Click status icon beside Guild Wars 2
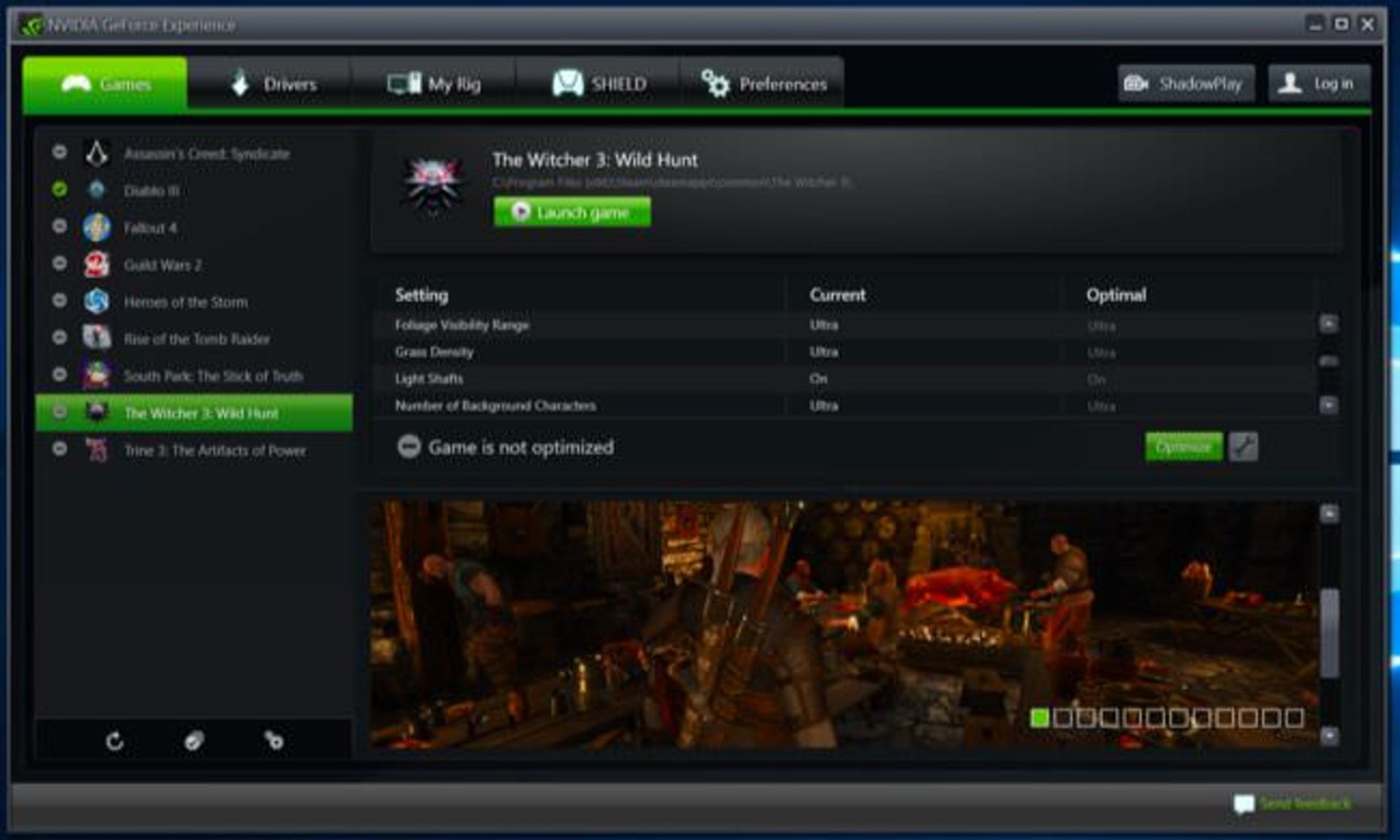1400x840 pixels. [60, 263]
